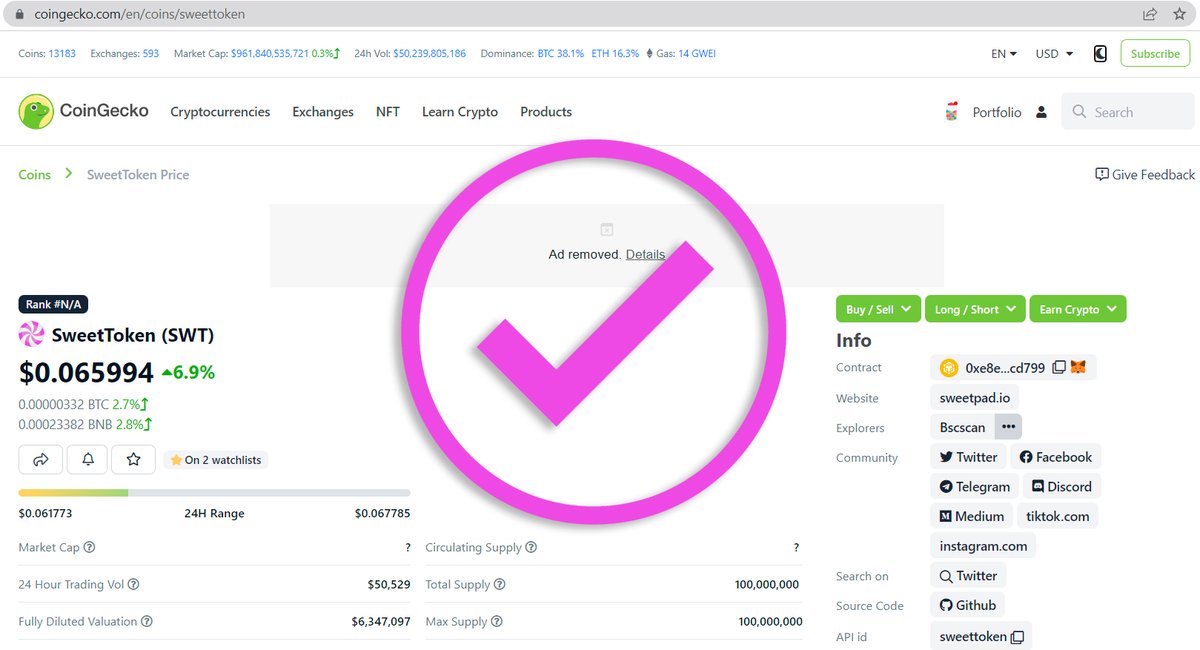Open the Bscscan explorer link
The image size is (1200, 650).
click(962, 427)
